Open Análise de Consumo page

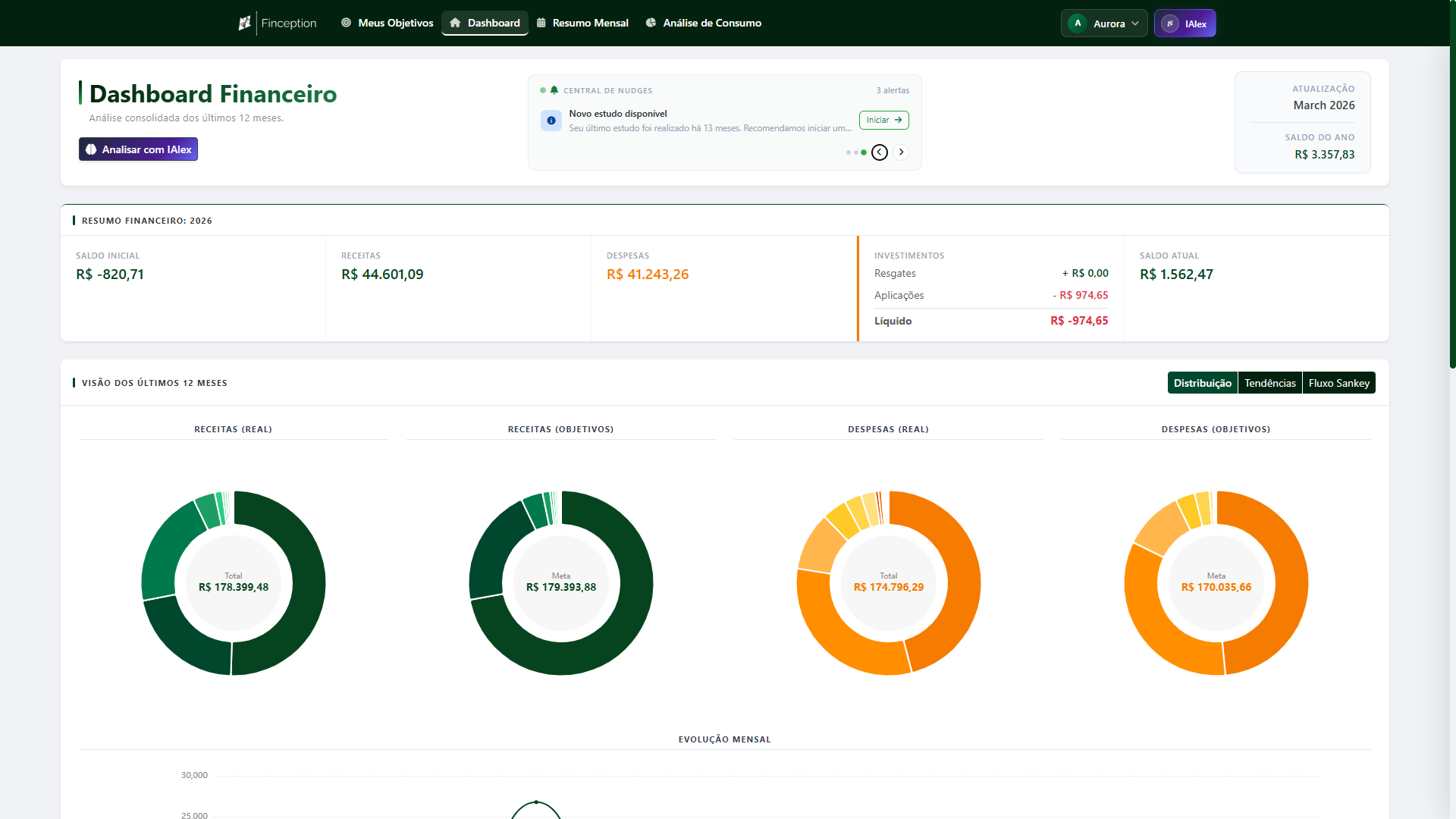(704, 23)
